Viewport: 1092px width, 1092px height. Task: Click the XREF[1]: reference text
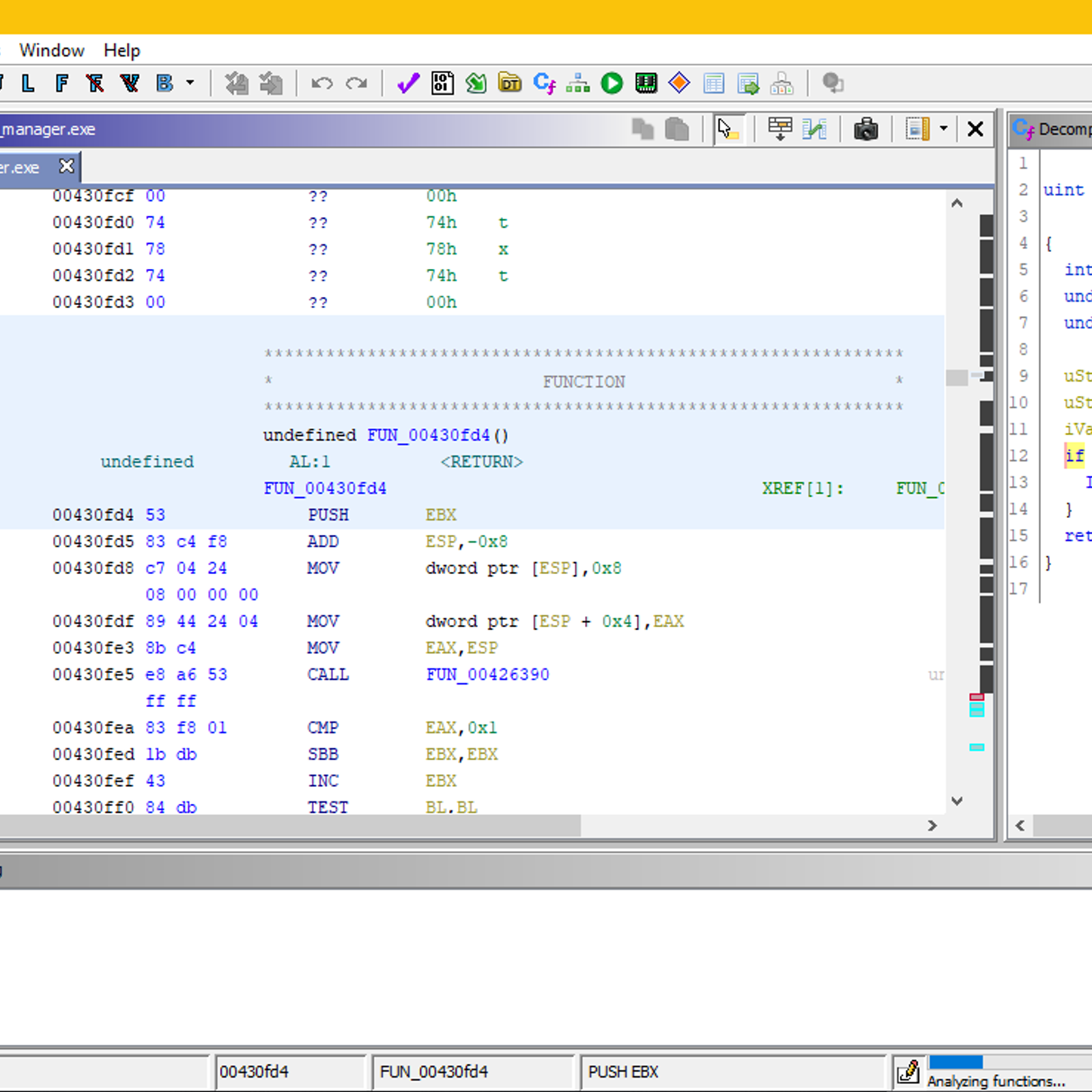803,489
